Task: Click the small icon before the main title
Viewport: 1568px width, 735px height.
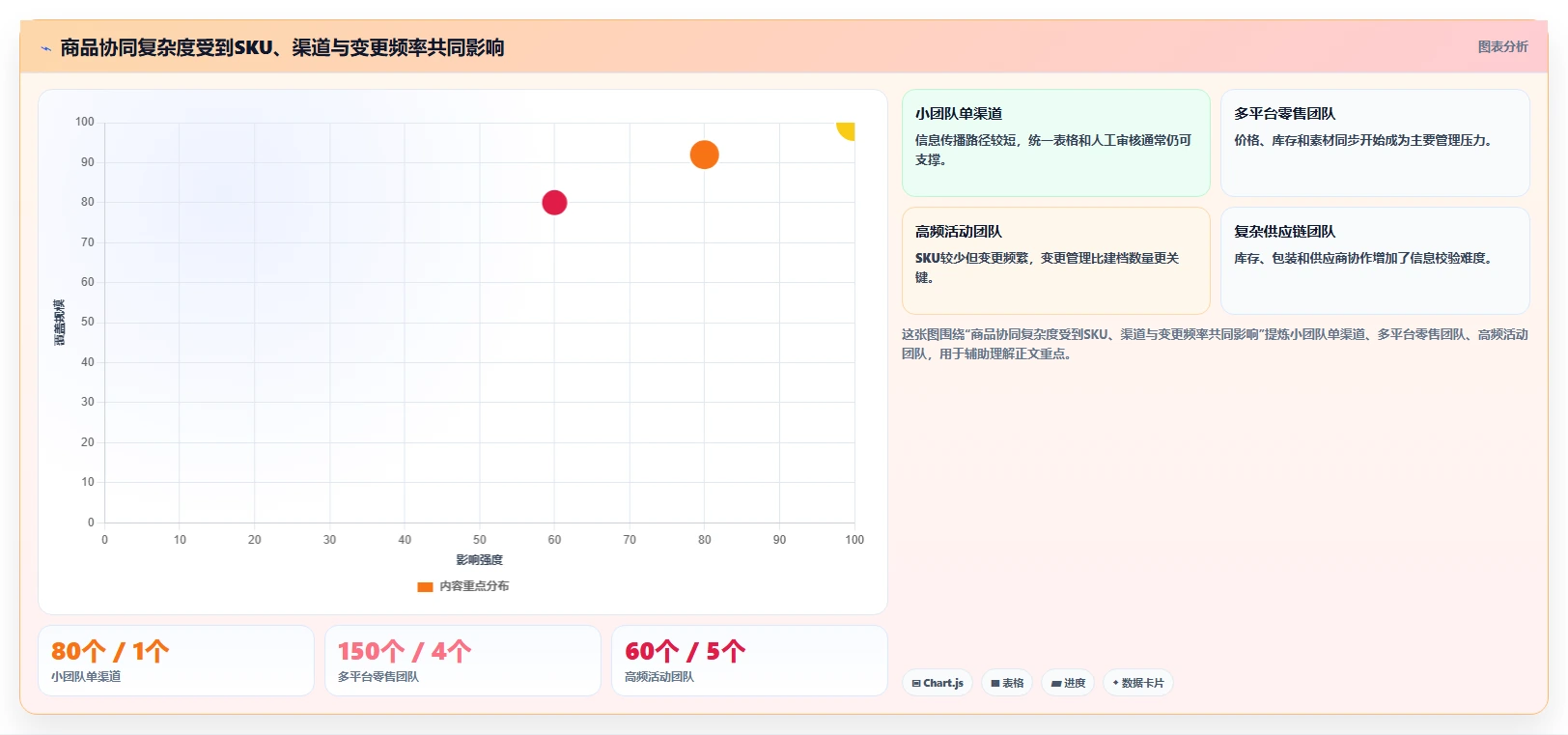Action: pyautogui.click(x=45, y=48)
